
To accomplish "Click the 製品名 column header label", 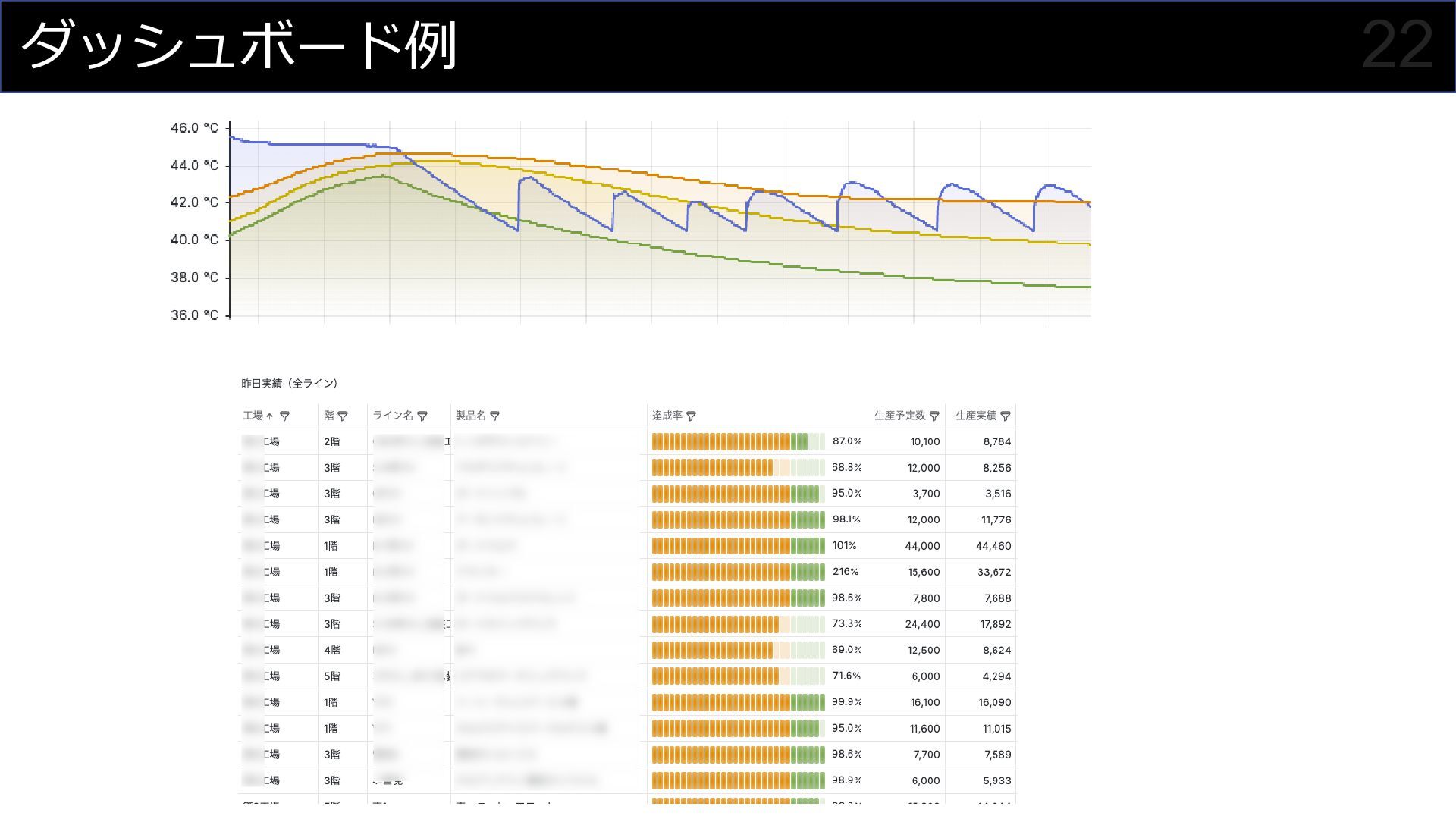I will [470, 416].
